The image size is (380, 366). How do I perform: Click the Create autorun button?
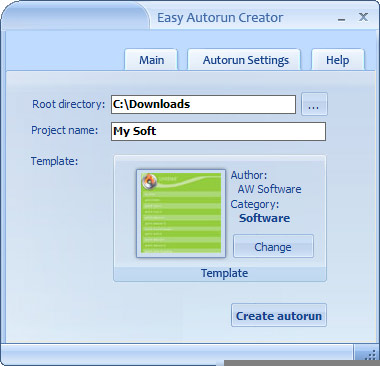pos(279,315)
